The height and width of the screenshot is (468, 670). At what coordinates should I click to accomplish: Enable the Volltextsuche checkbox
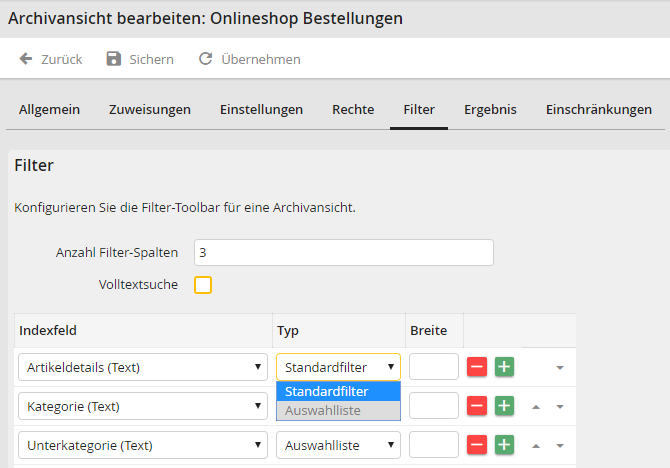tap(203, 285)
